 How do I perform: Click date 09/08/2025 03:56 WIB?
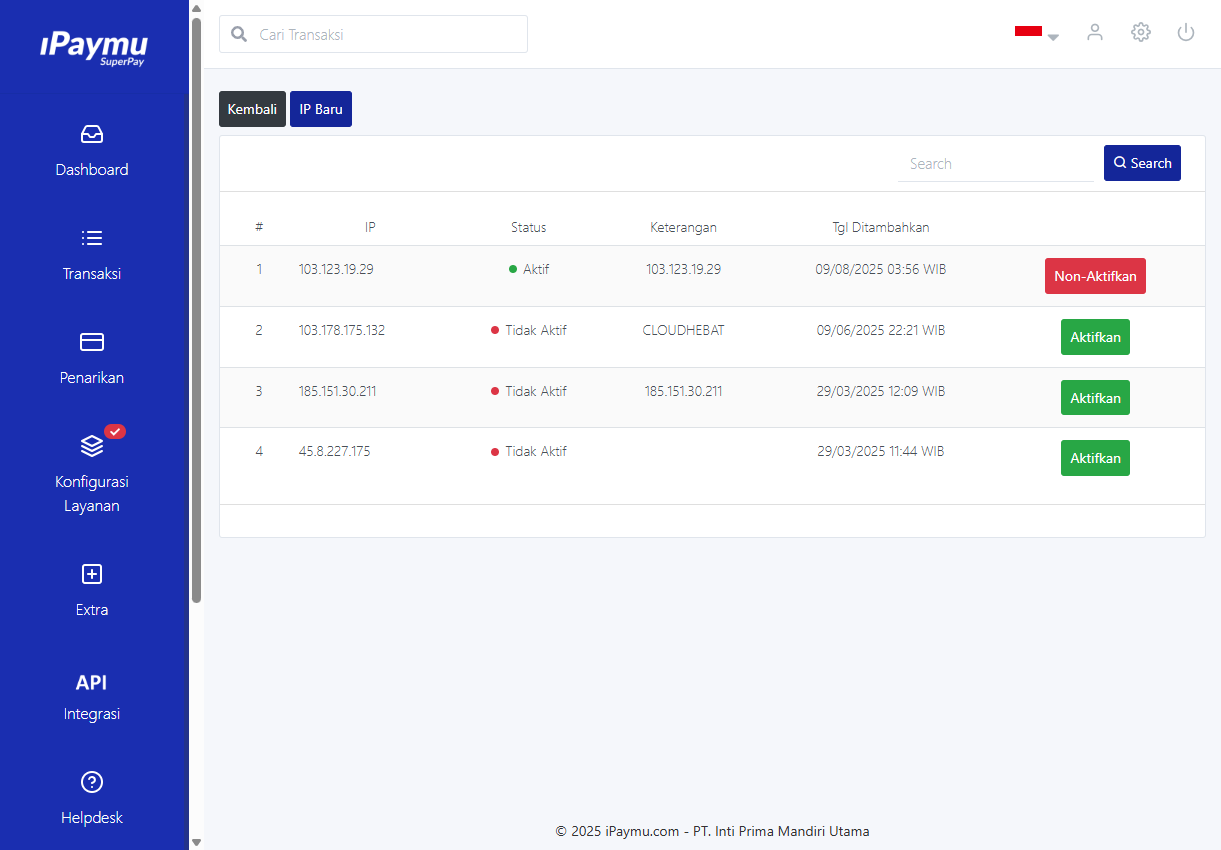[881, 269]
